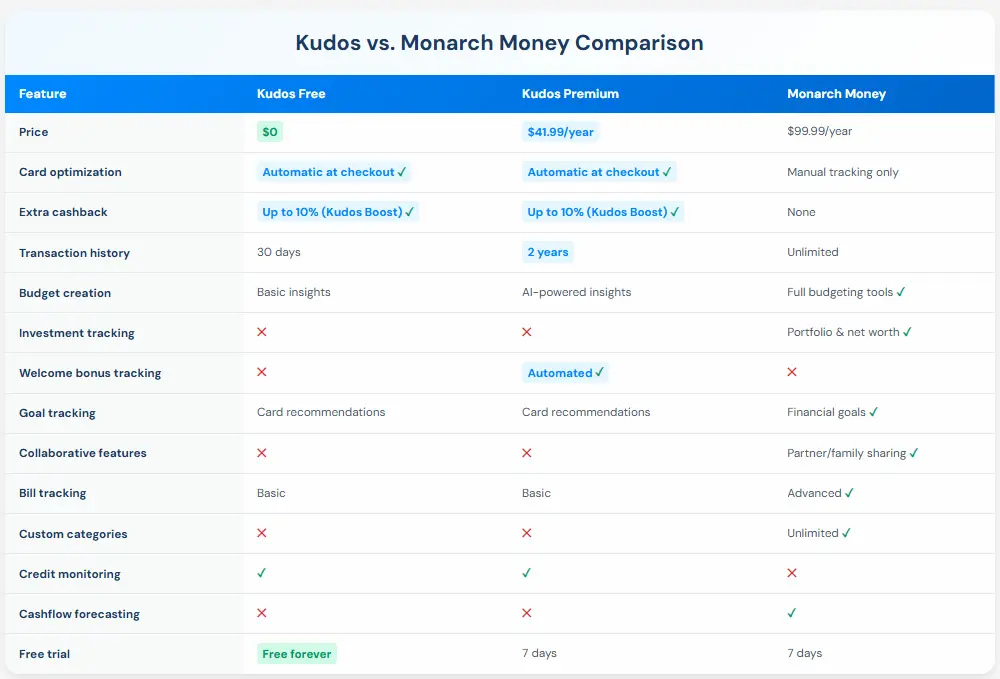Select the '$99.99/year' price text
Screen dimensions: 1000x679
click(x=820, y=131)
